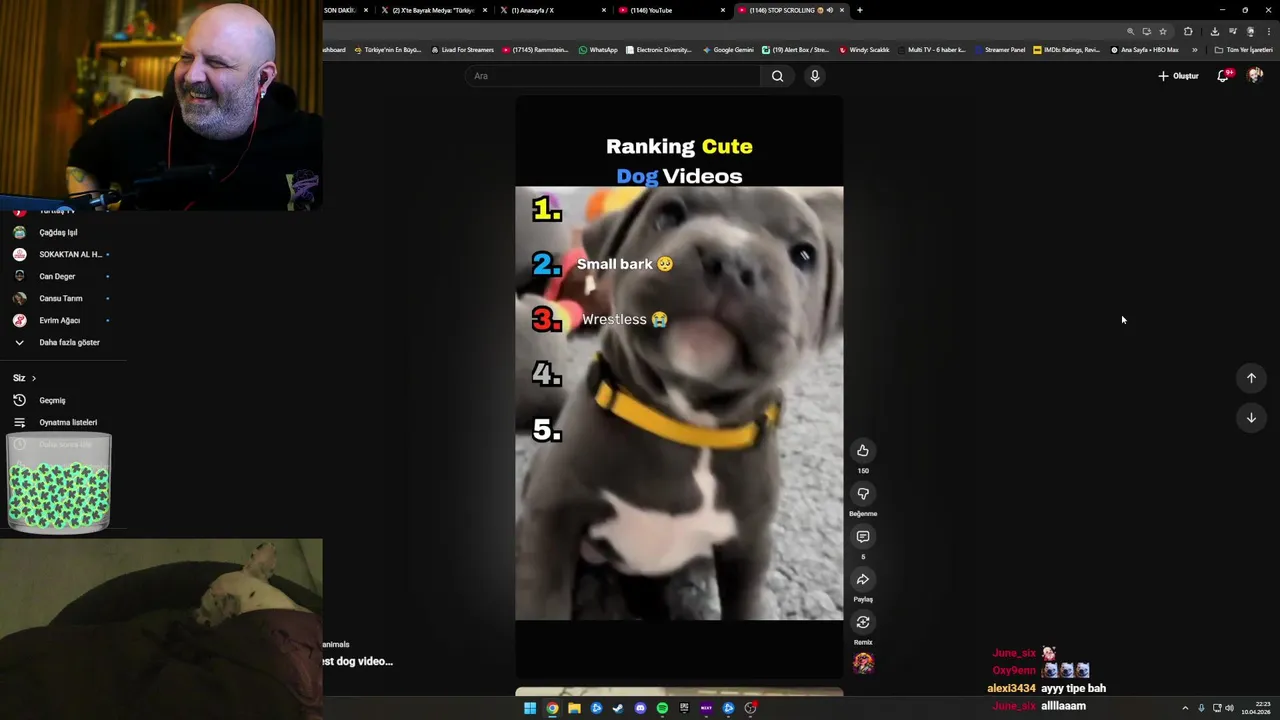Viewport: 1280px width, 720px height.
Task: Share the Short with Paylaş icon
Action: (x=863, y=580)
